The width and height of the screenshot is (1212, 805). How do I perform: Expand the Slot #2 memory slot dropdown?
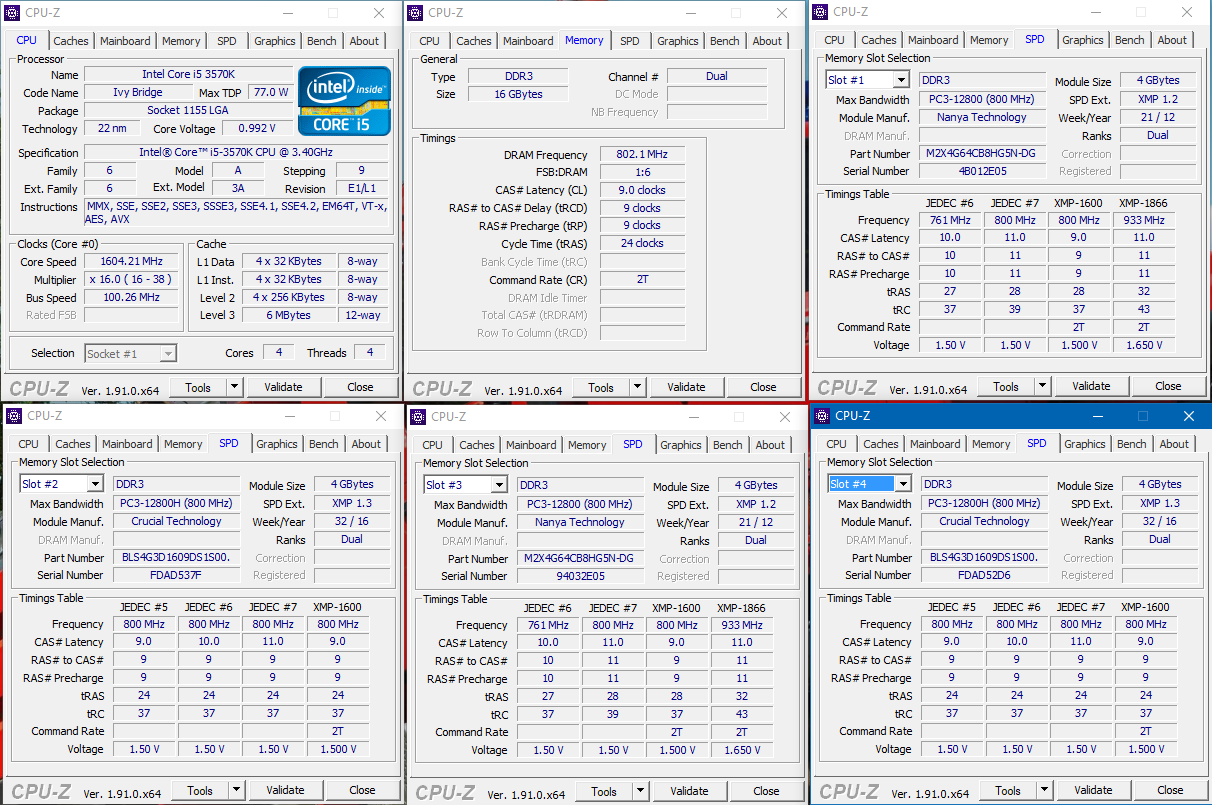[x=96, y=484]
